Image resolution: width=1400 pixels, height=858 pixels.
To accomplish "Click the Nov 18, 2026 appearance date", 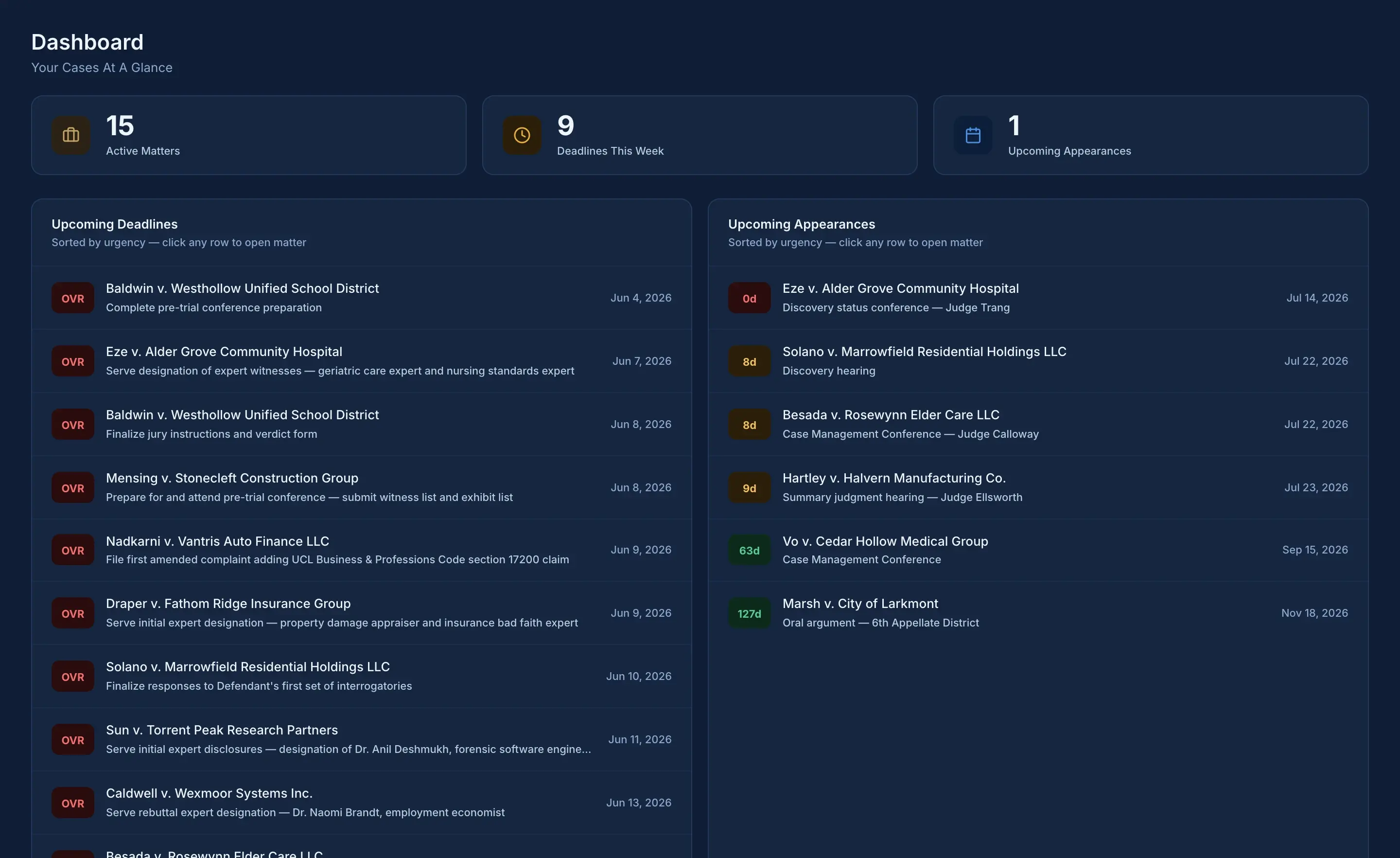I will 1314,613.
